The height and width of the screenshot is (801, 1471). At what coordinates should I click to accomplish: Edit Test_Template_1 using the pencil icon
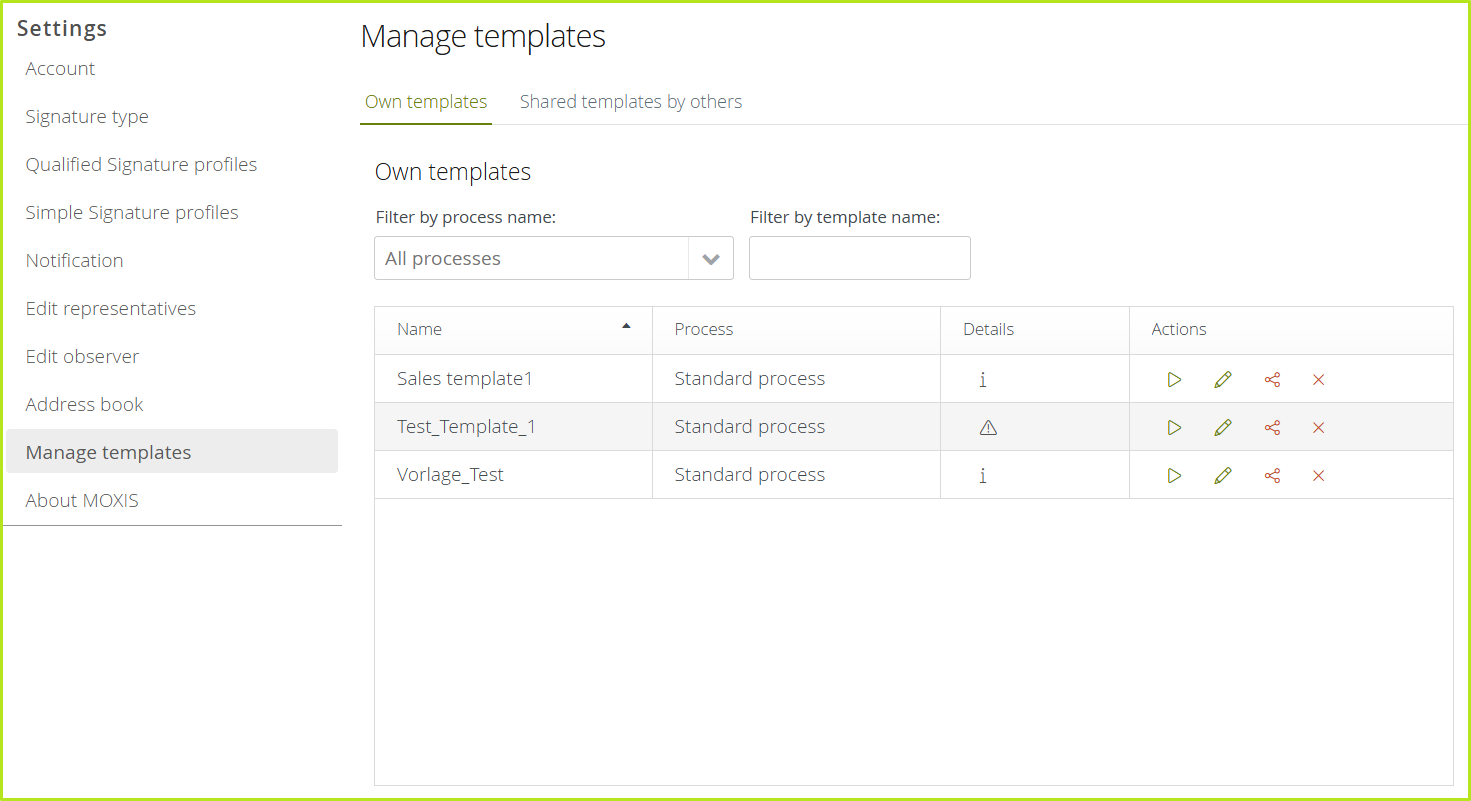(1222, 427)
